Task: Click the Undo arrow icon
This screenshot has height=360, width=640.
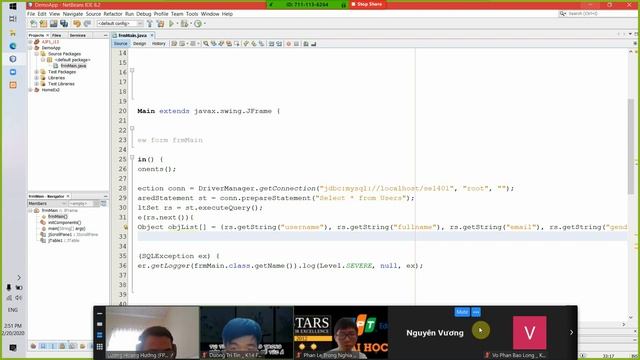Action: [77, 24]
